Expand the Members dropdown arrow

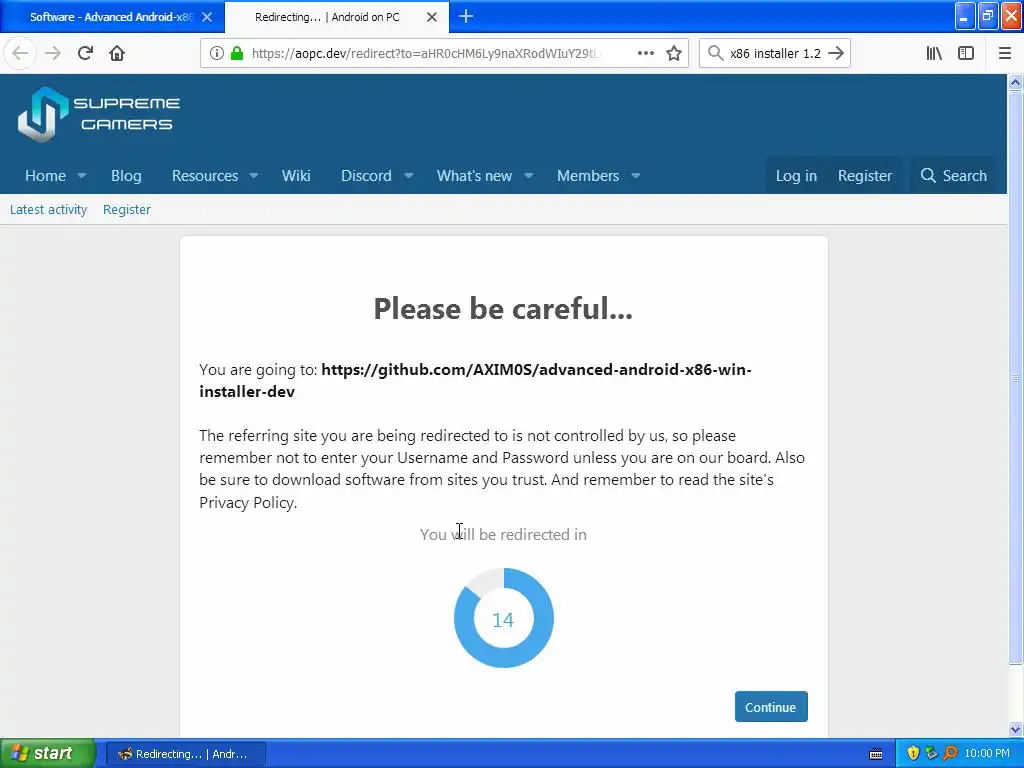[x=635, y=176]
